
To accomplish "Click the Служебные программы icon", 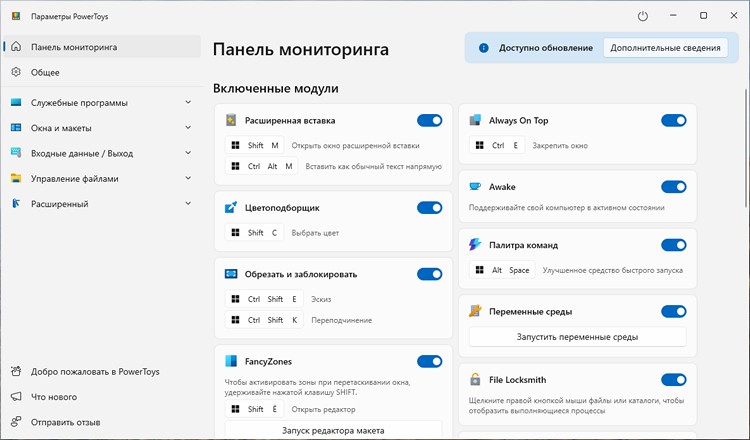I will coord(16,102).
